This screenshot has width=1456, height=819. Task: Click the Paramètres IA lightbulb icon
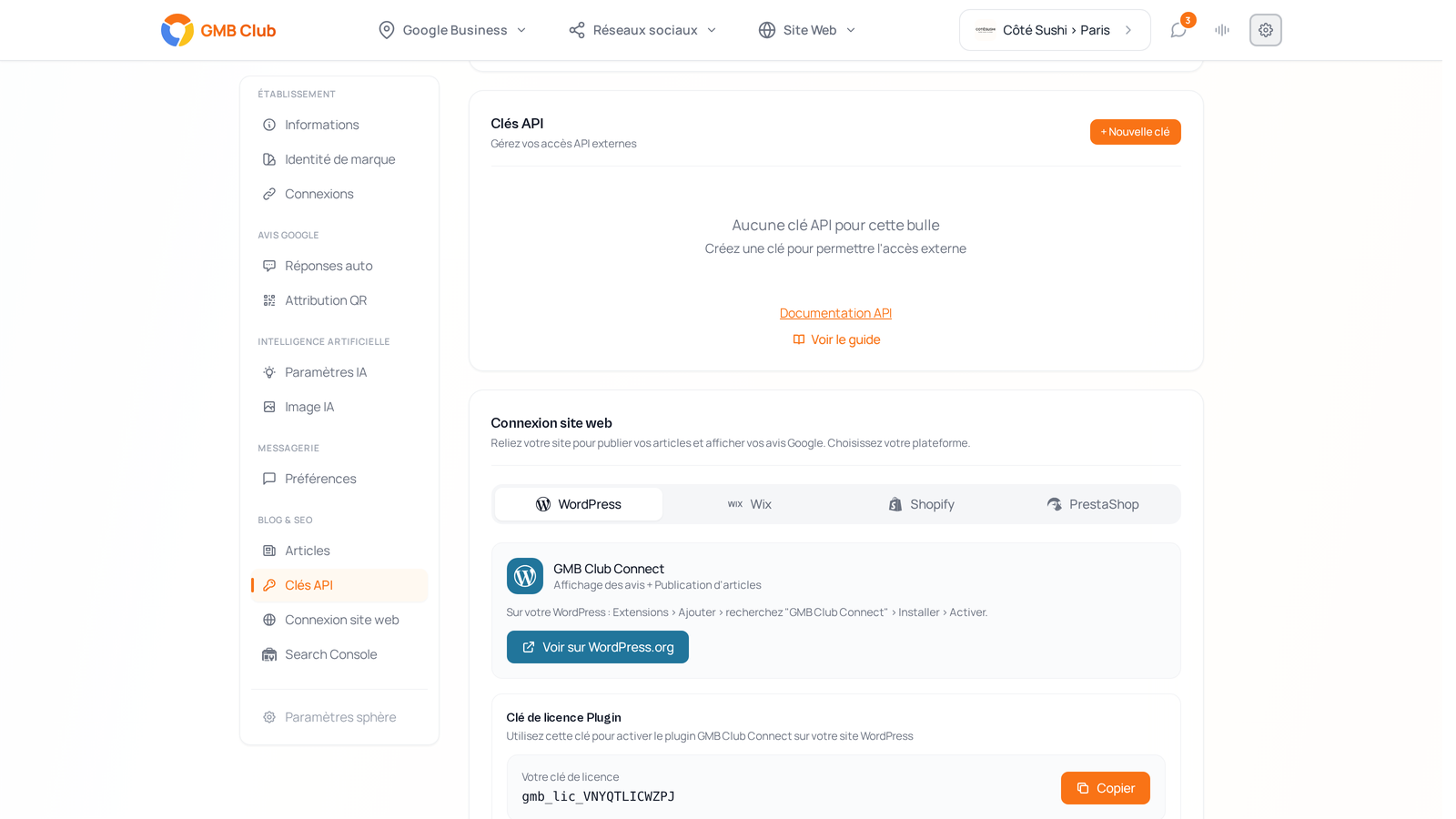coord(269,372)
